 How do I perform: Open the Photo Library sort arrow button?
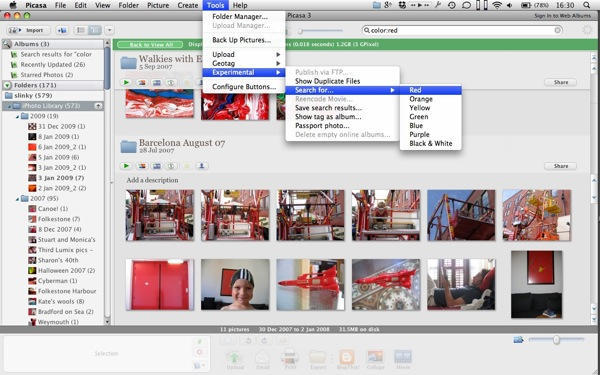(99, 106)
